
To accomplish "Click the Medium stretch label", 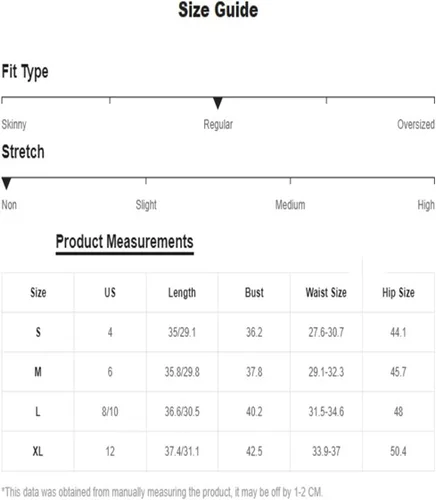I will [x=290, y=205].
